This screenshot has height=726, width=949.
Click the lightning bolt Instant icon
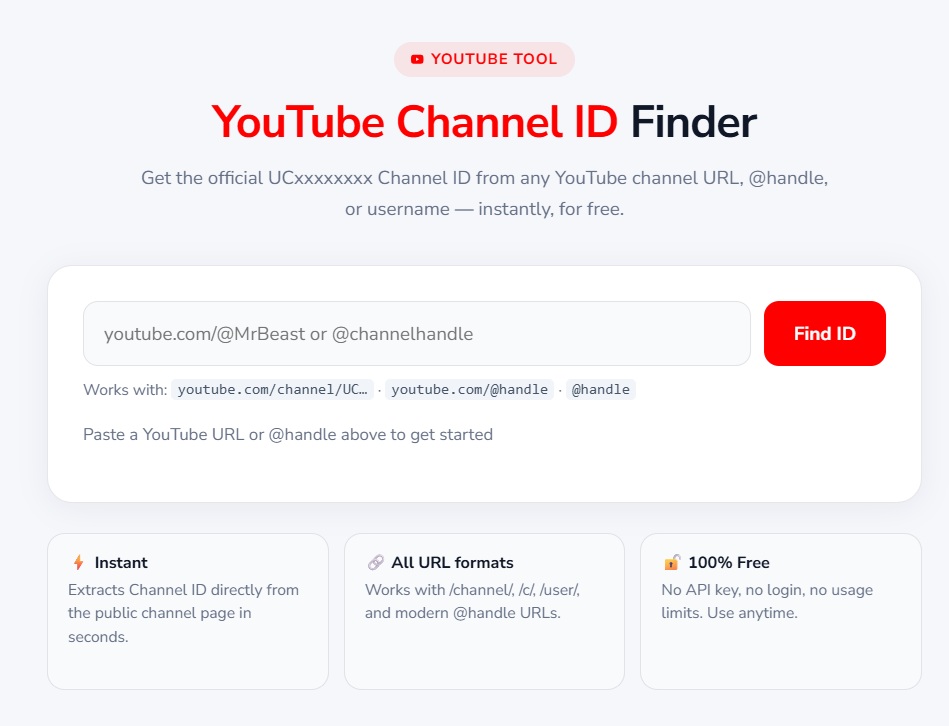tap(79, 563)
